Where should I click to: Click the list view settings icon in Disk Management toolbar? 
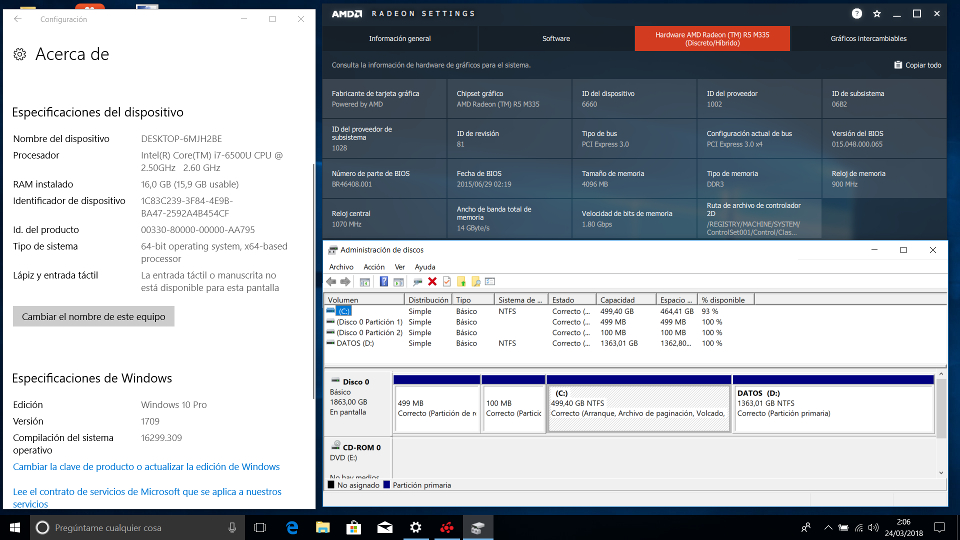tap(490, 282)
